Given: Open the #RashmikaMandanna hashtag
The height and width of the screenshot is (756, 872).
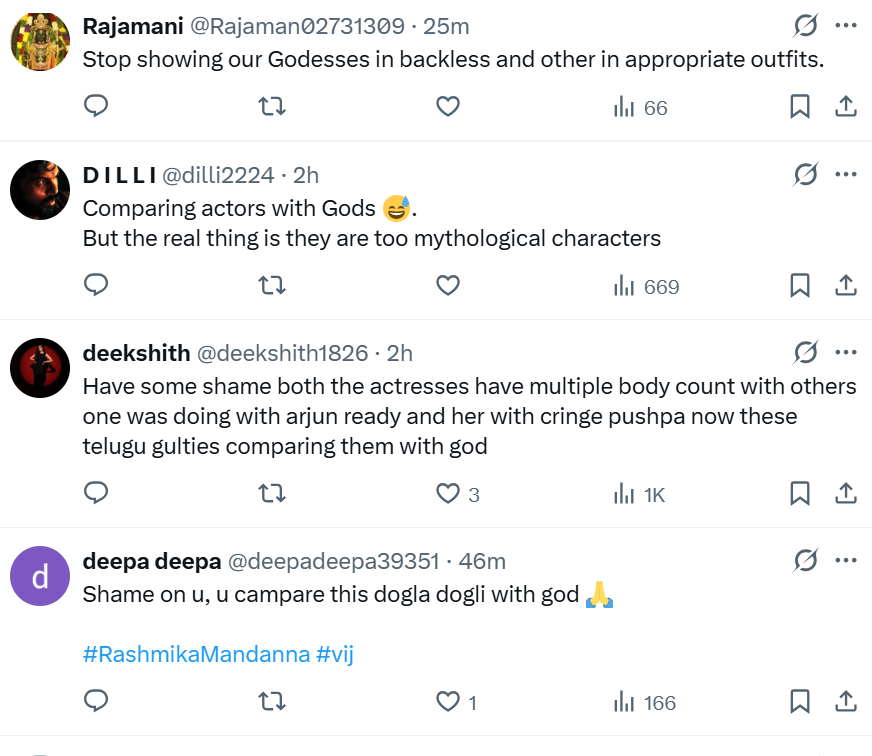Looking at the screenshot, I should (x=196, y=655).
